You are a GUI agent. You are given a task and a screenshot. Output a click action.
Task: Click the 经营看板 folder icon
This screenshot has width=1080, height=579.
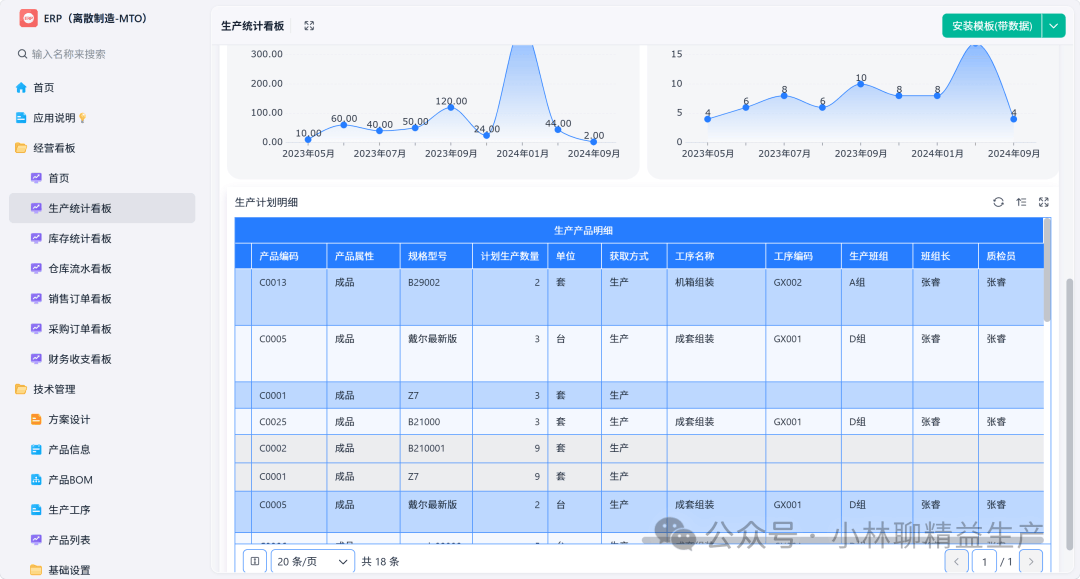tap(21, 148)
